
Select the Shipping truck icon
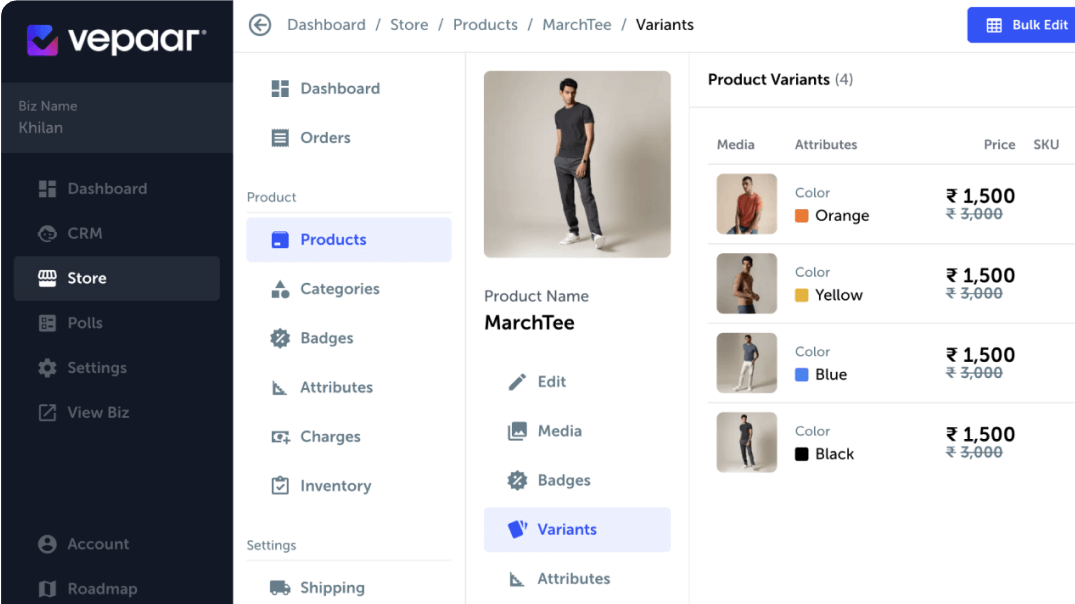pyautogui.click(x=280, y=588)
